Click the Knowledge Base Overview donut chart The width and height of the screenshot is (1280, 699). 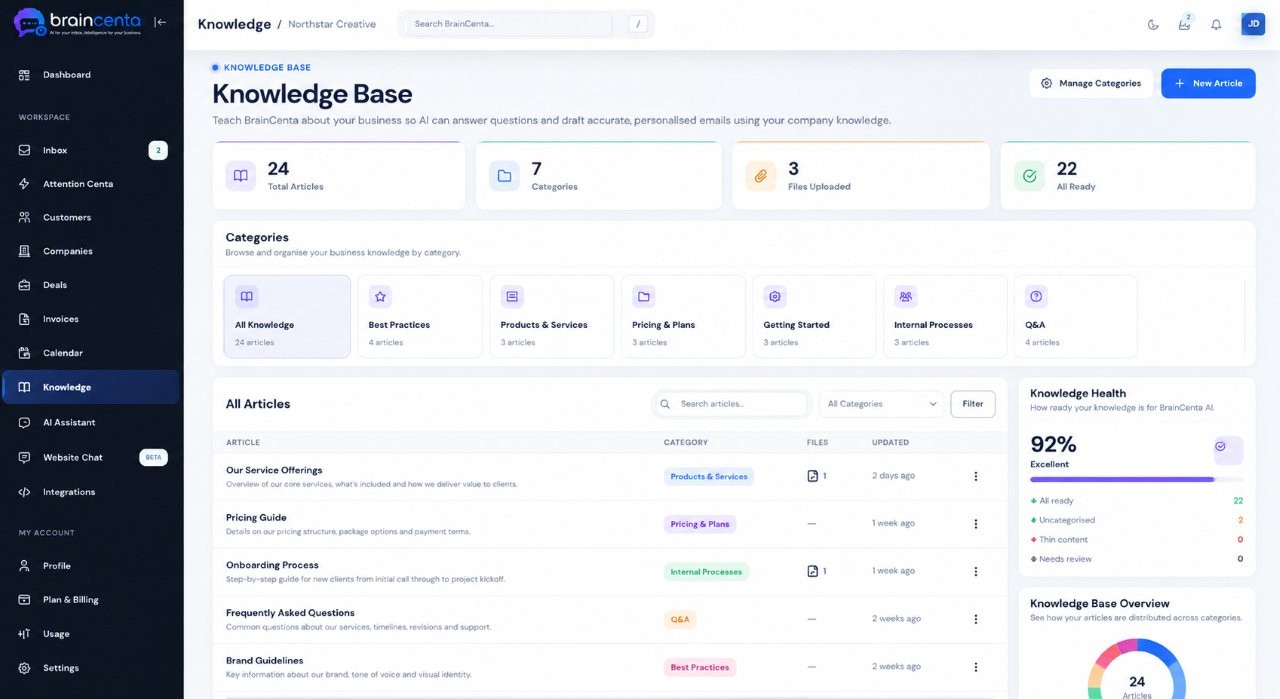[1137, 669]
